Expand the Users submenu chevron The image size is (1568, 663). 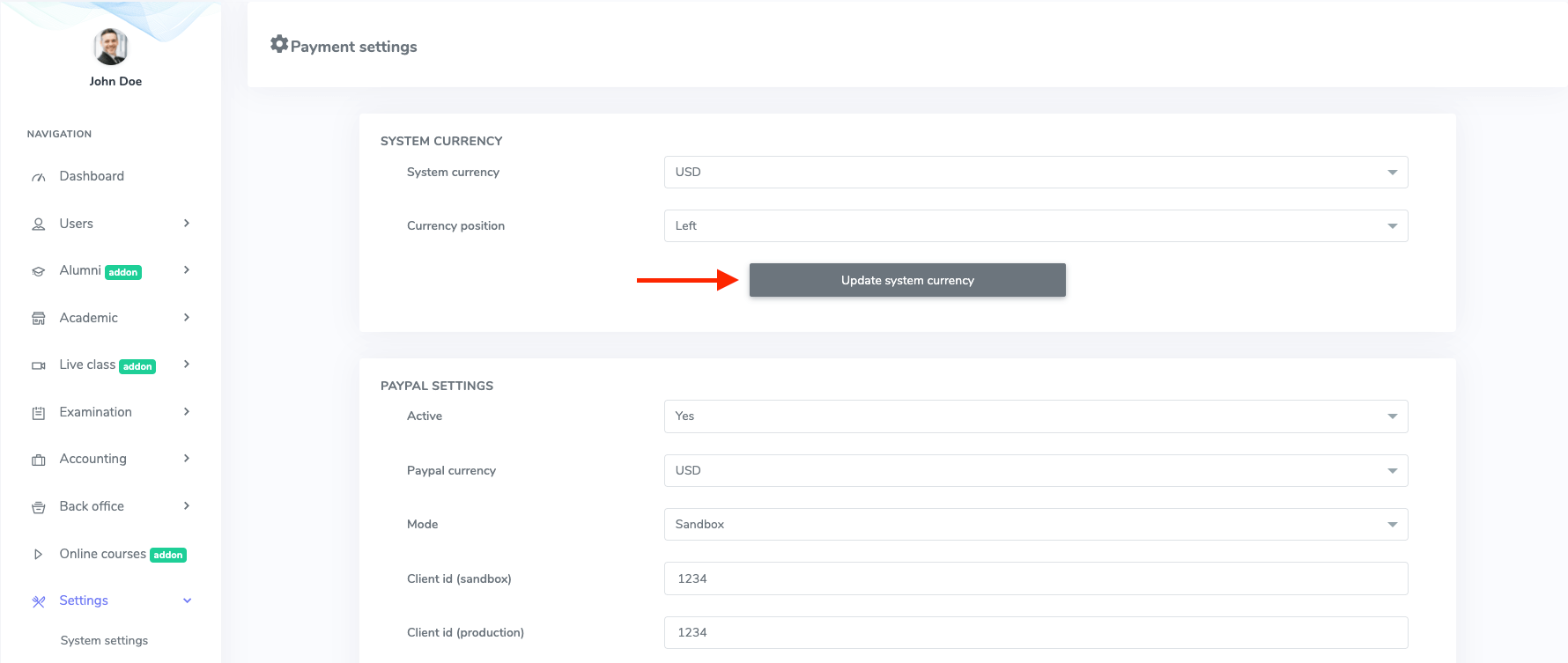pyautogui.click(x=187, y=224)
